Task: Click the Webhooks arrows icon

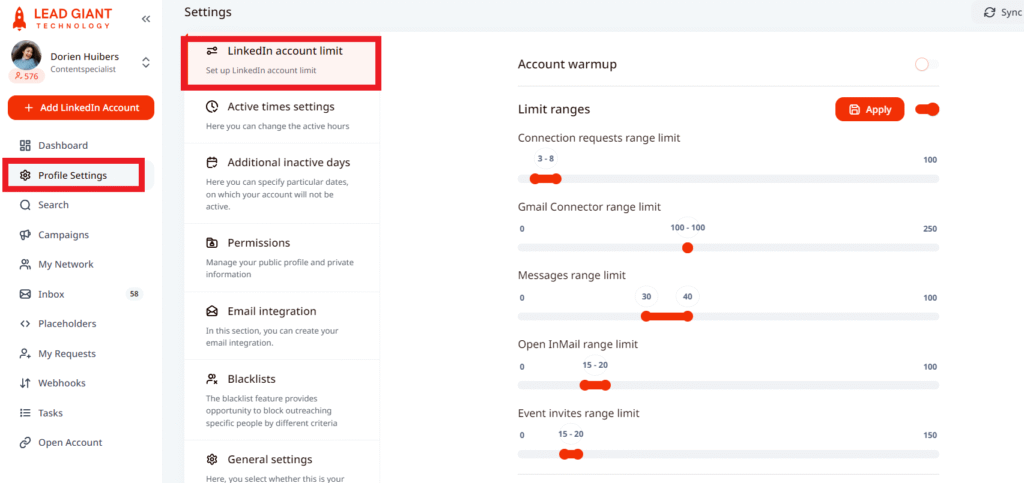Action: (x=25, y=384)
